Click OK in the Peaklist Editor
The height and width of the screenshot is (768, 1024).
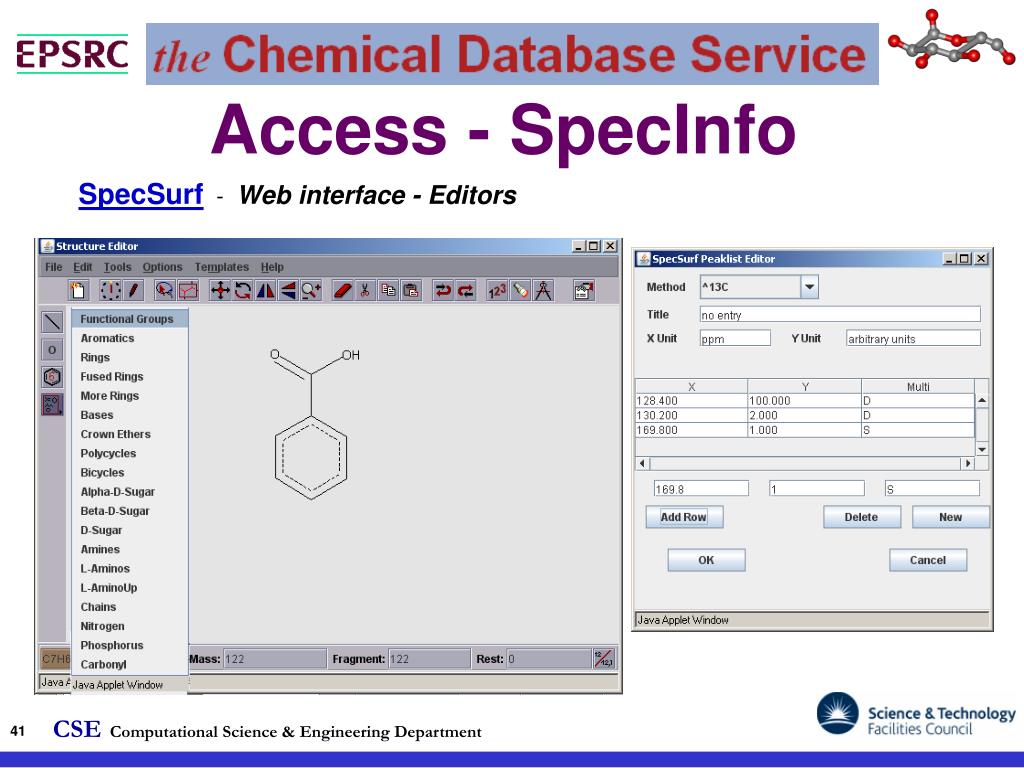tap(706, 560)
